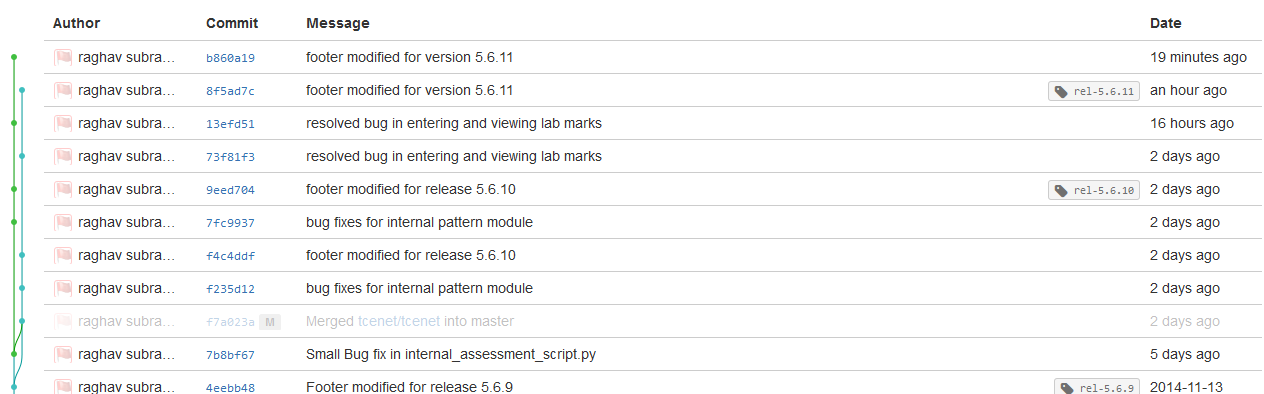Click the Date column header
Viewport: 1264px width, 394px height.
click(1165, 23)
